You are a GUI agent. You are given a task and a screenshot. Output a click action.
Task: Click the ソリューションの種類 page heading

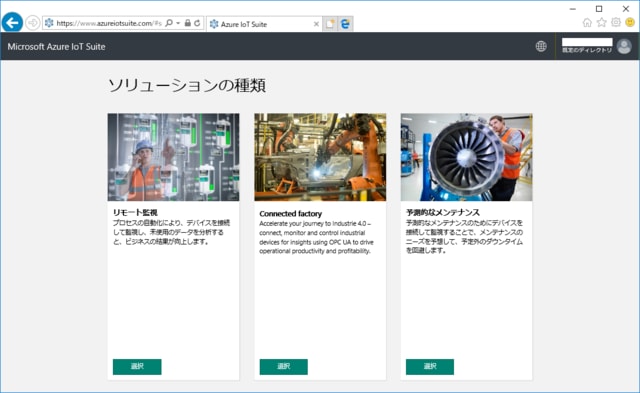click(x=187, y=85)
